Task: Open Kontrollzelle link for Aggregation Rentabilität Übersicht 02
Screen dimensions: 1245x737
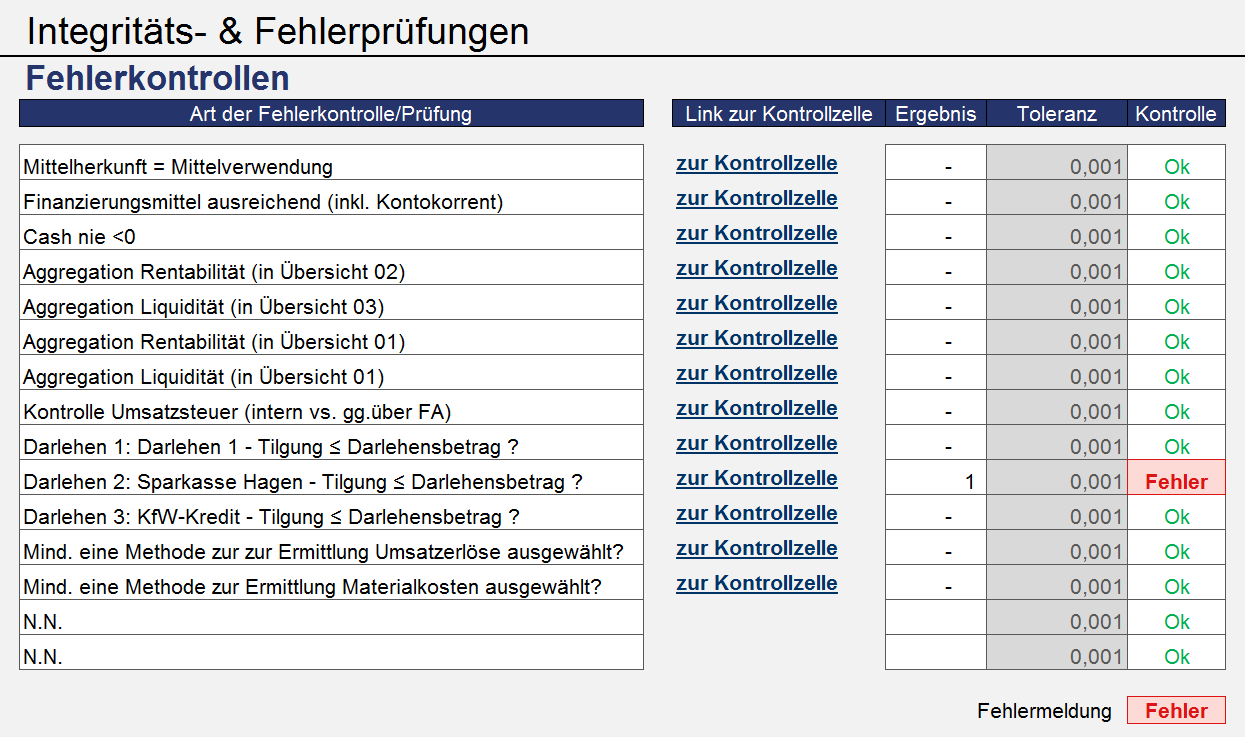Action: point(757,268)
